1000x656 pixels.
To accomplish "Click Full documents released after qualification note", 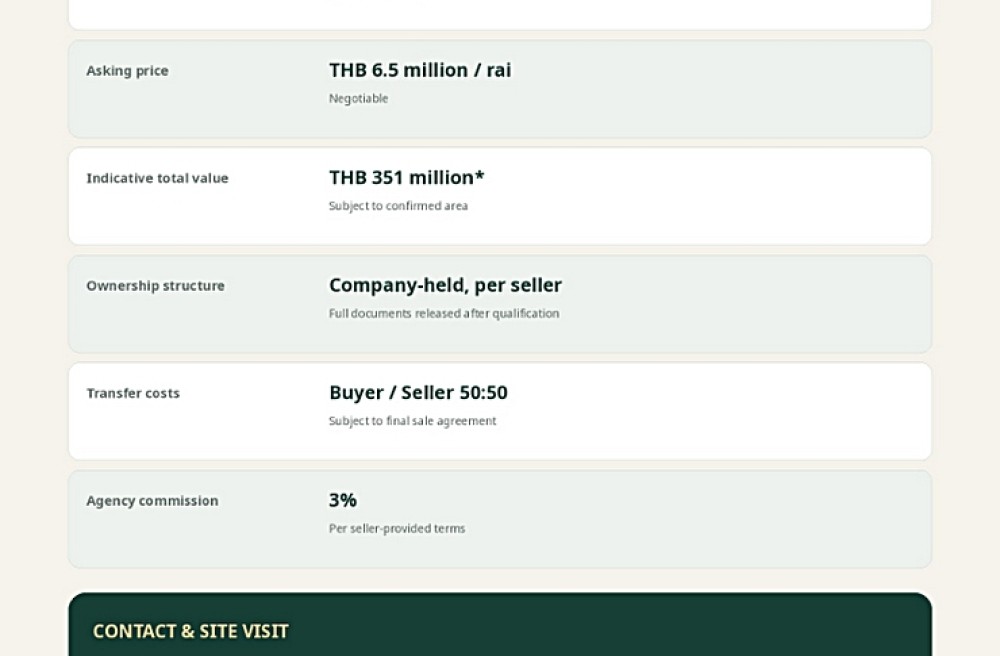I will pyautogui.click(x=444, y=313).
